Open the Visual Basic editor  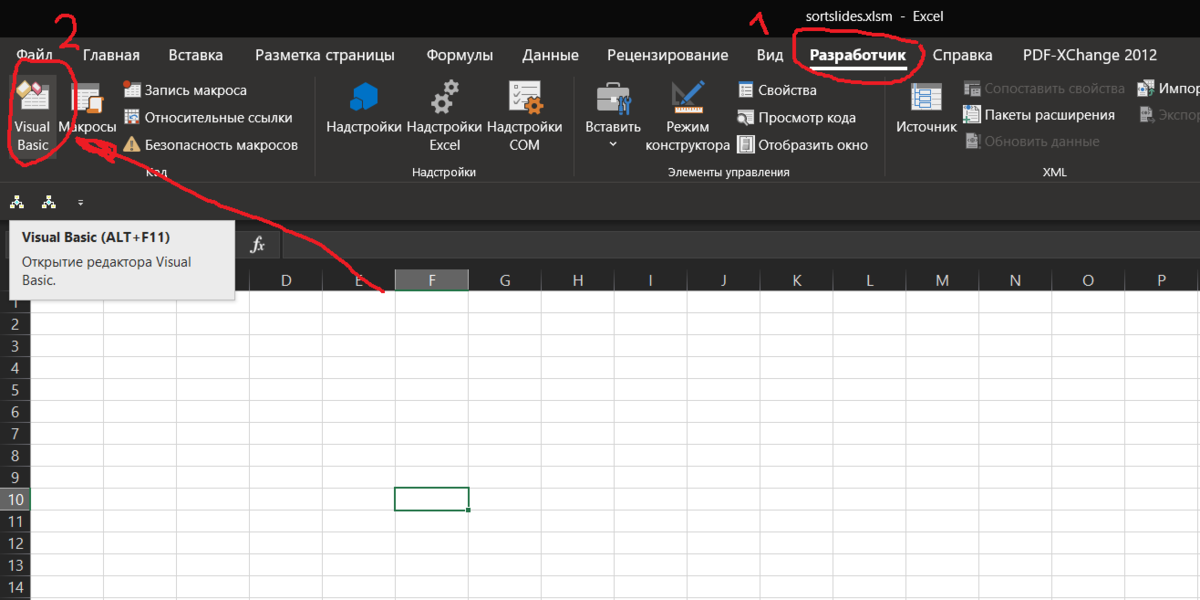[32, 116]
